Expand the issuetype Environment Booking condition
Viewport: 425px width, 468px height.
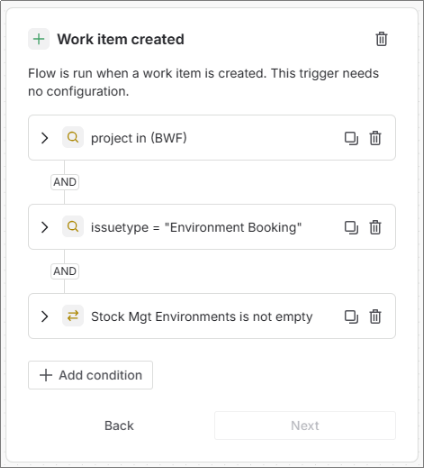pos(44,227)
